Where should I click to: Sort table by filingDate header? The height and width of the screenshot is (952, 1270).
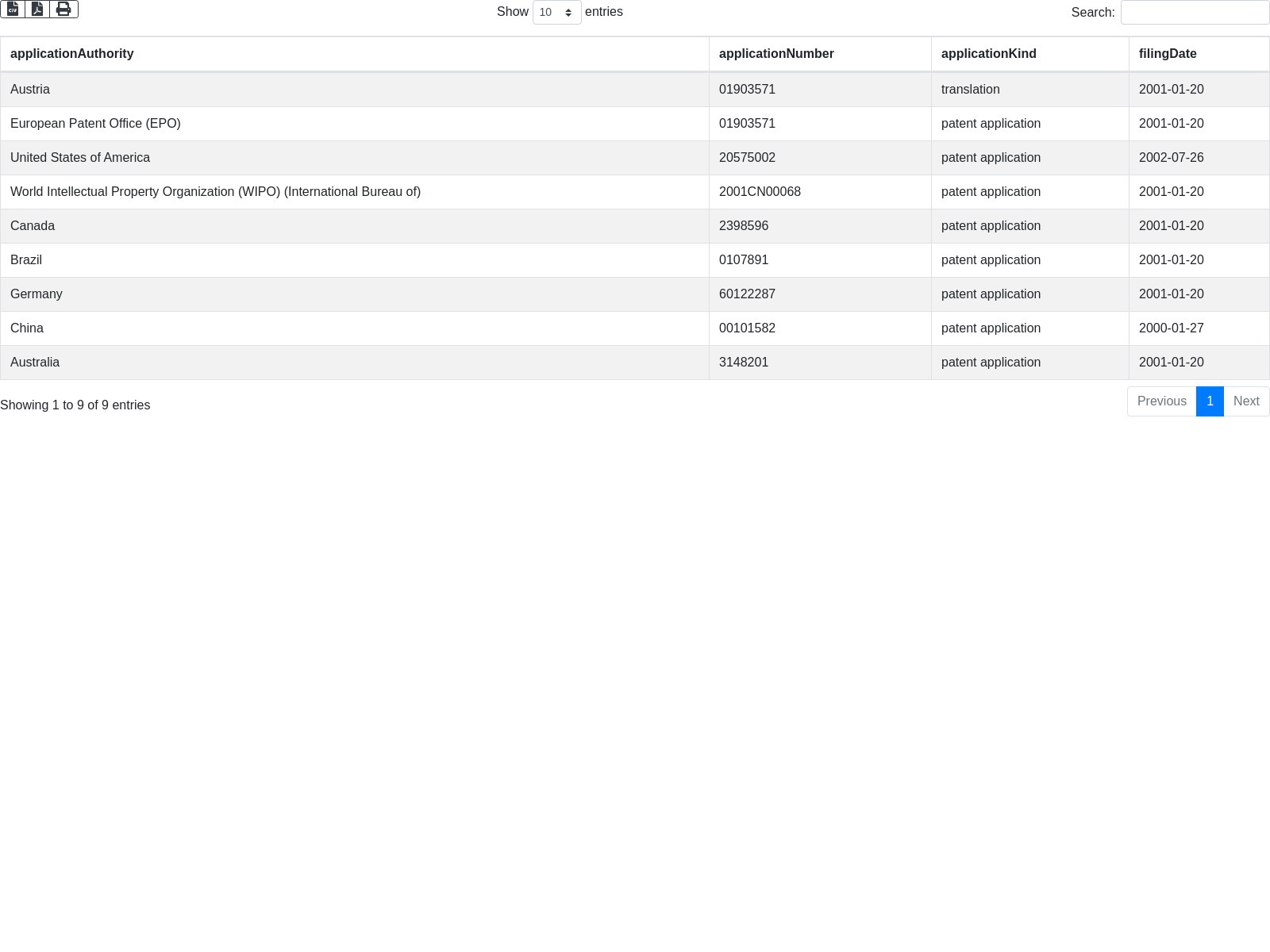click(x=1167, y=54)
